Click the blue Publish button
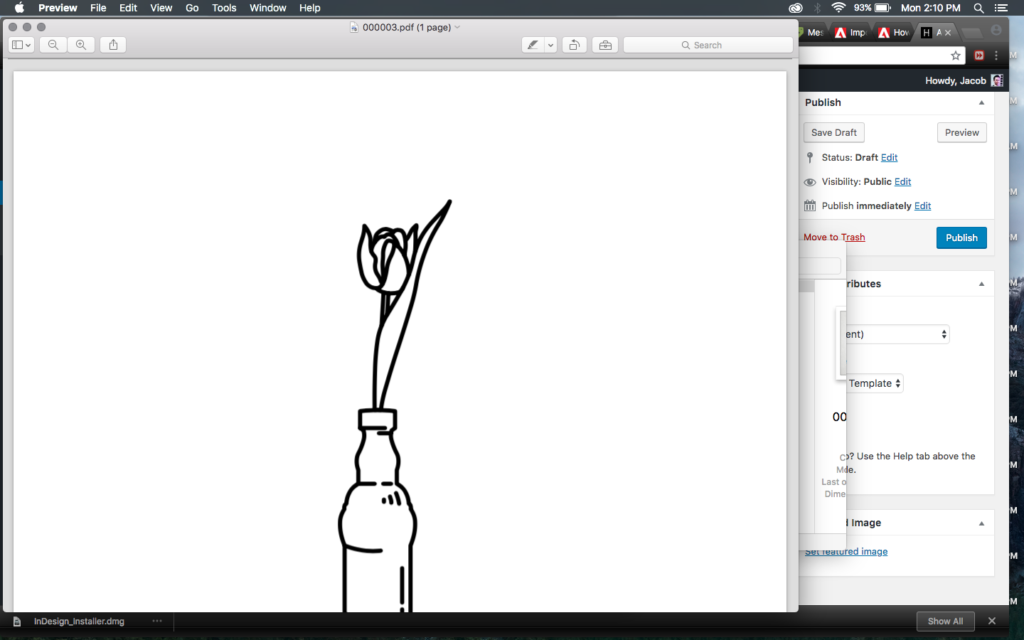 (x=961, y=238)
